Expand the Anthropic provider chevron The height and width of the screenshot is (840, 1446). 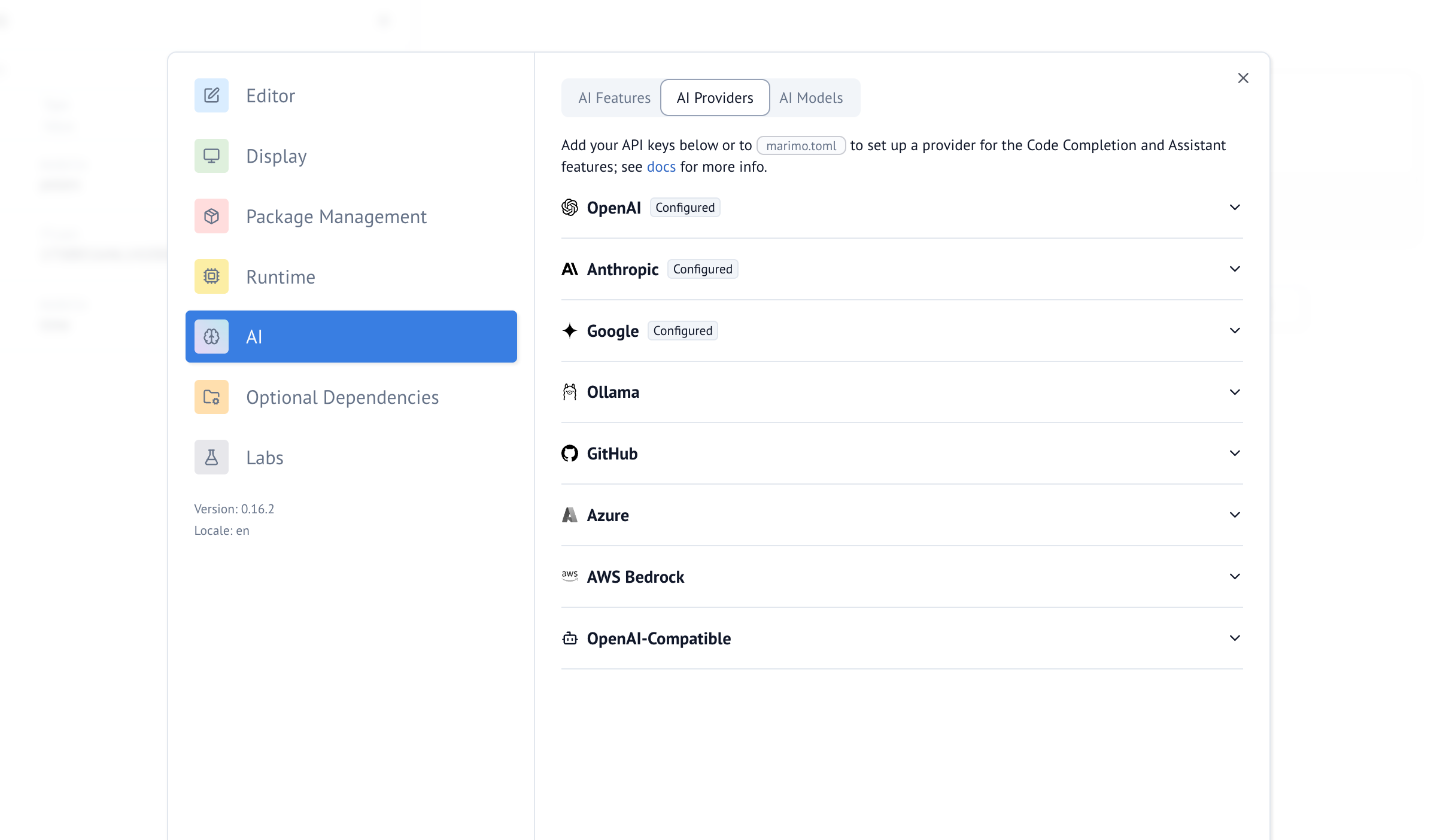click(x=1234, y=269)
